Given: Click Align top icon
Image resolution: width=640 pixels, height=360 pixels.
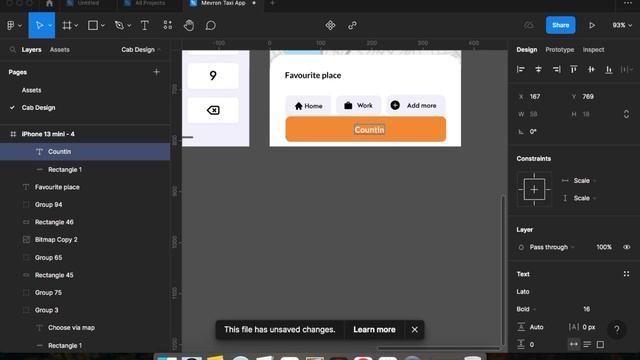Looking at the screenshot, I should coord(573,69).
